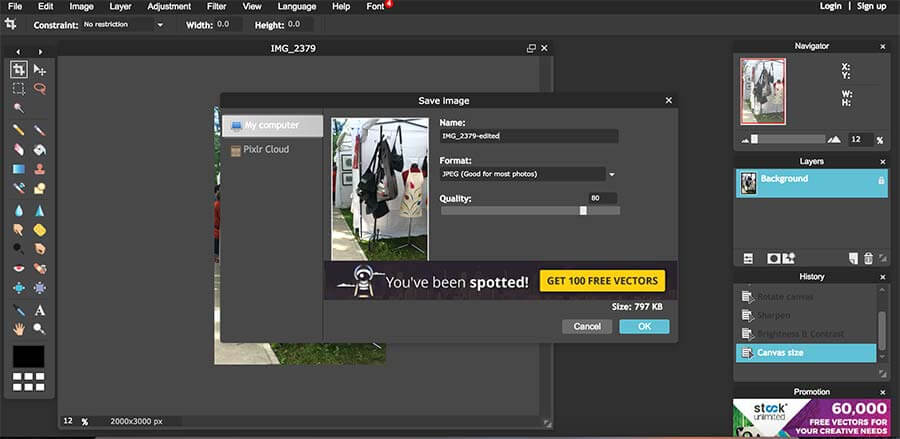
Task: Open the Filter menu
Action: click(x=216, y=6)
